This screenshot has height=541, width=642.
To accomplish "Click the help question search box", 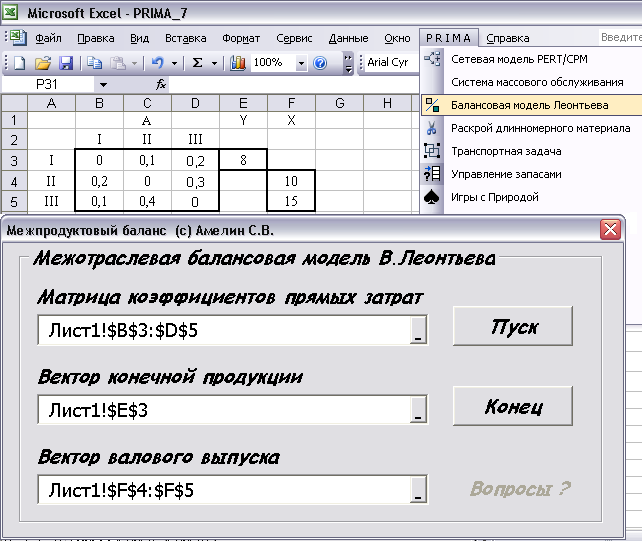I will tap(620, 37).
